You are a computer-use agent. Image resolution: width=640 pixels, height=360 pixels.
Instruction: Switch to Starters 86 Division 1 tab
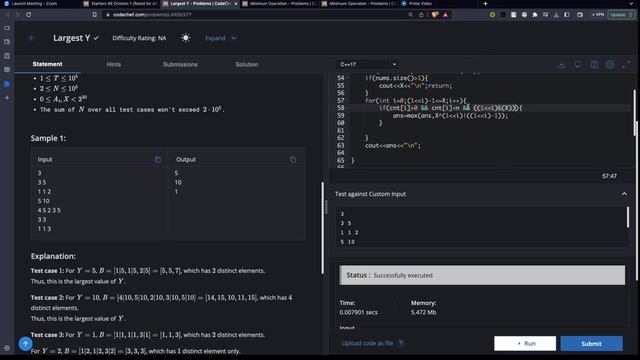(x=120, y=4)
